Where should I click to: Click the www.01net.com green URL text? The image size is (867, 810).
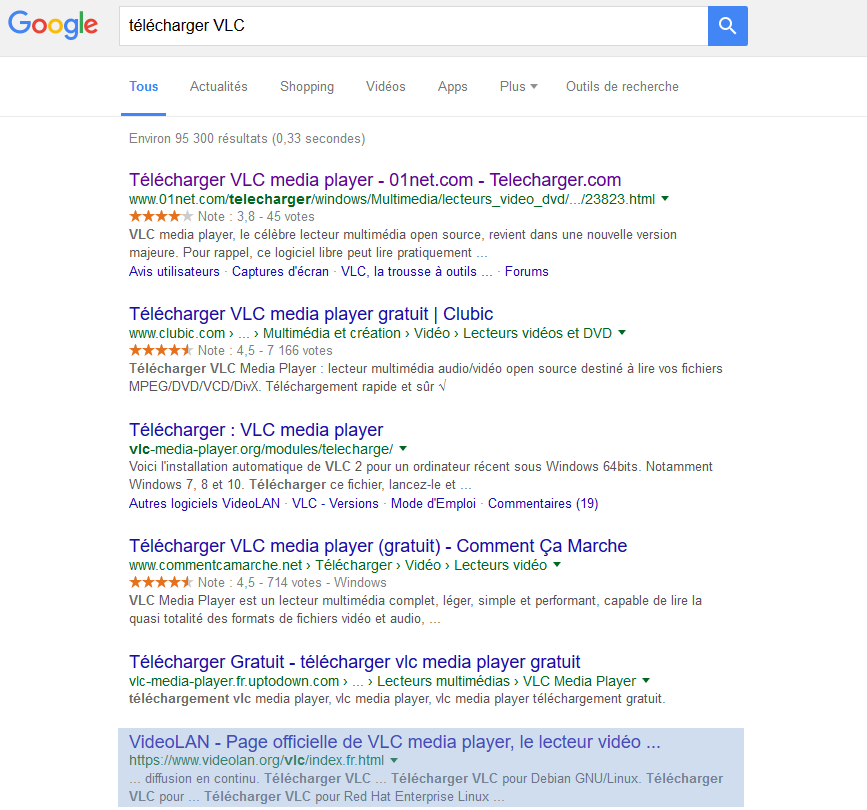[392, 199]
